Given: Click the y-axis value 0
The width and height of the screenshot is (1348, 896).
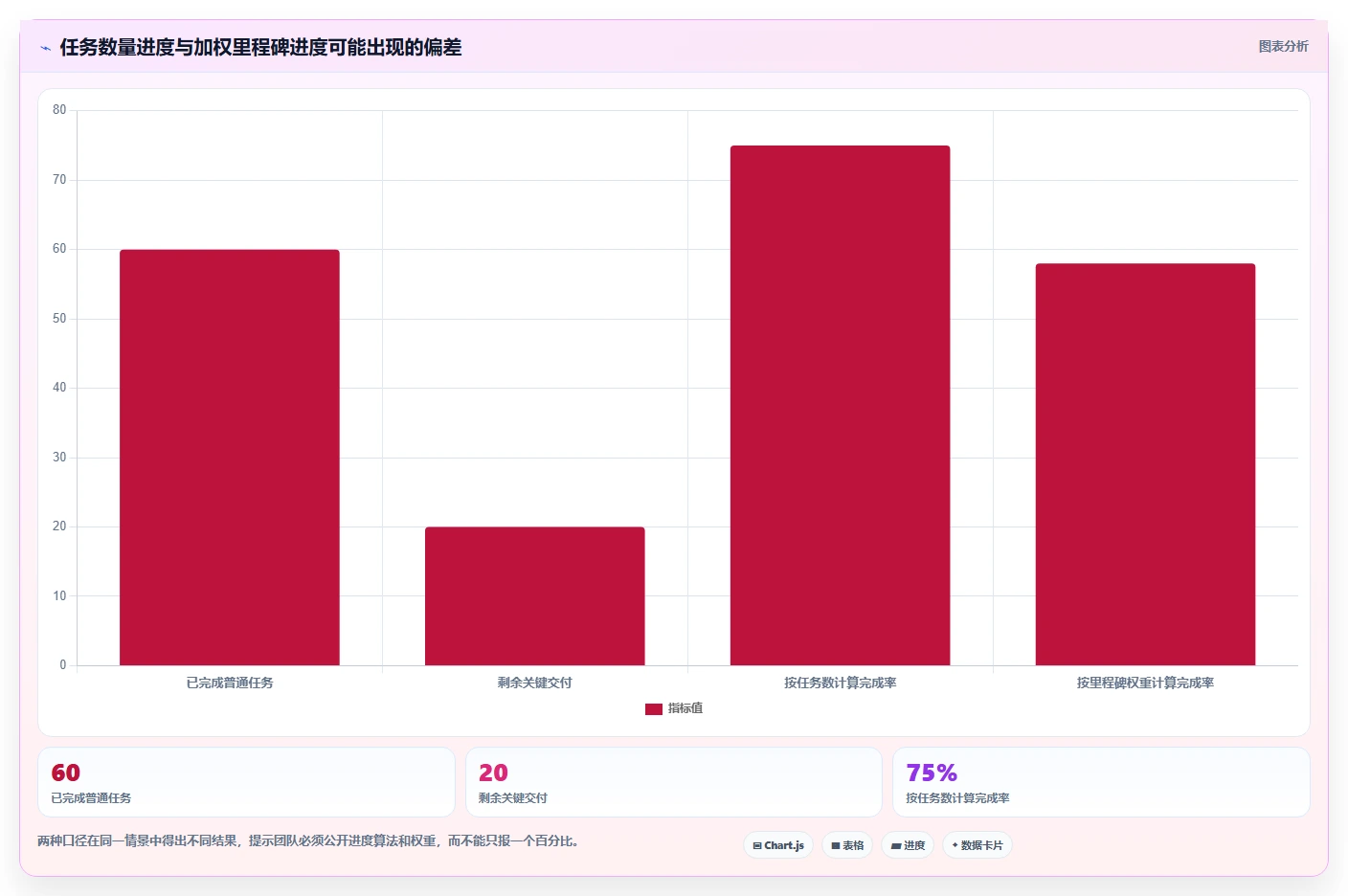Looking at the screenshot, I should [63, 665].
